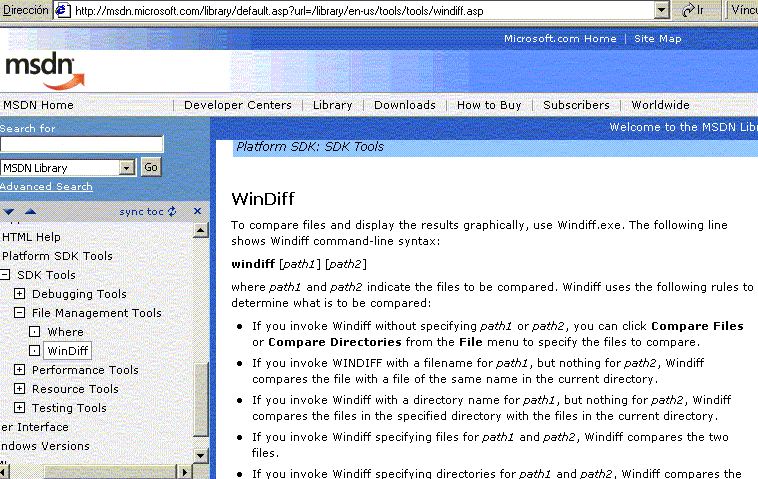Open How to Buy menu item
Screen dimensions: 758x479
pos(489,105)
